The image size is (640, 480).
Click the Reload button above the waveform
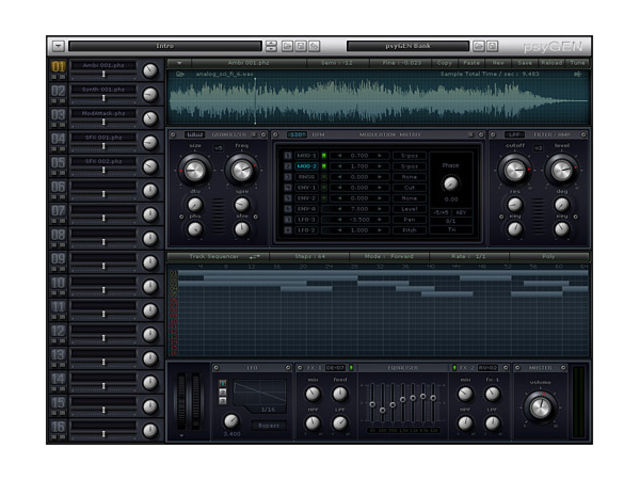pos(551,63)
